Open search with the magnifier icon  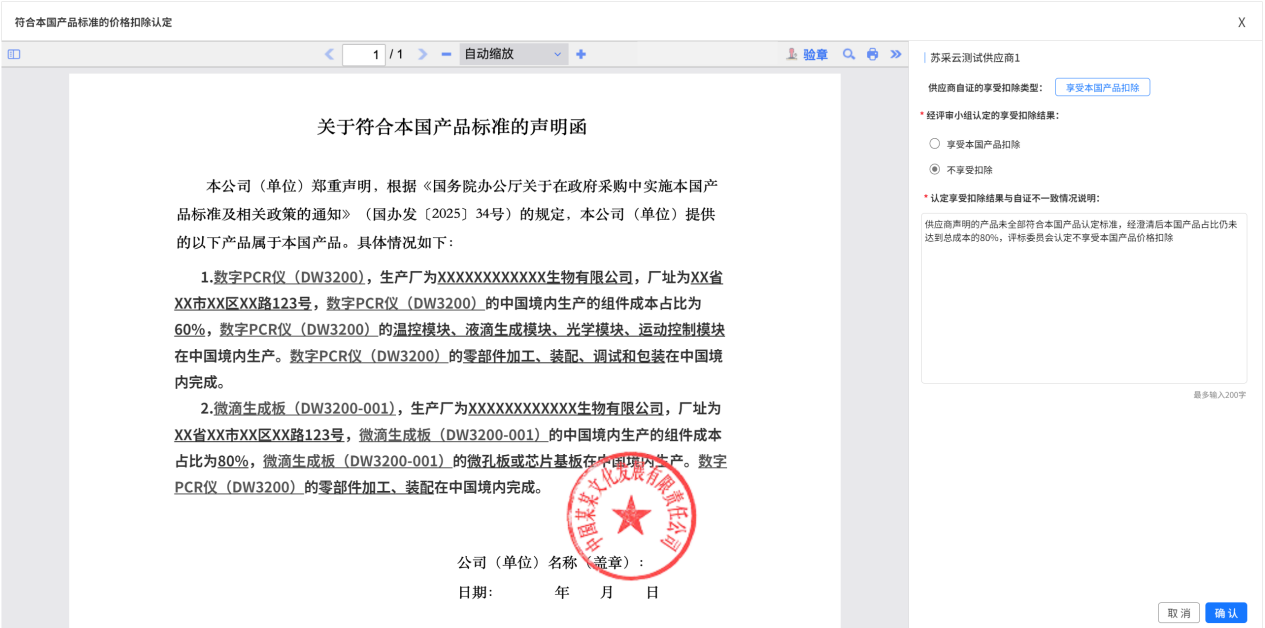click(x=849, y=54)
